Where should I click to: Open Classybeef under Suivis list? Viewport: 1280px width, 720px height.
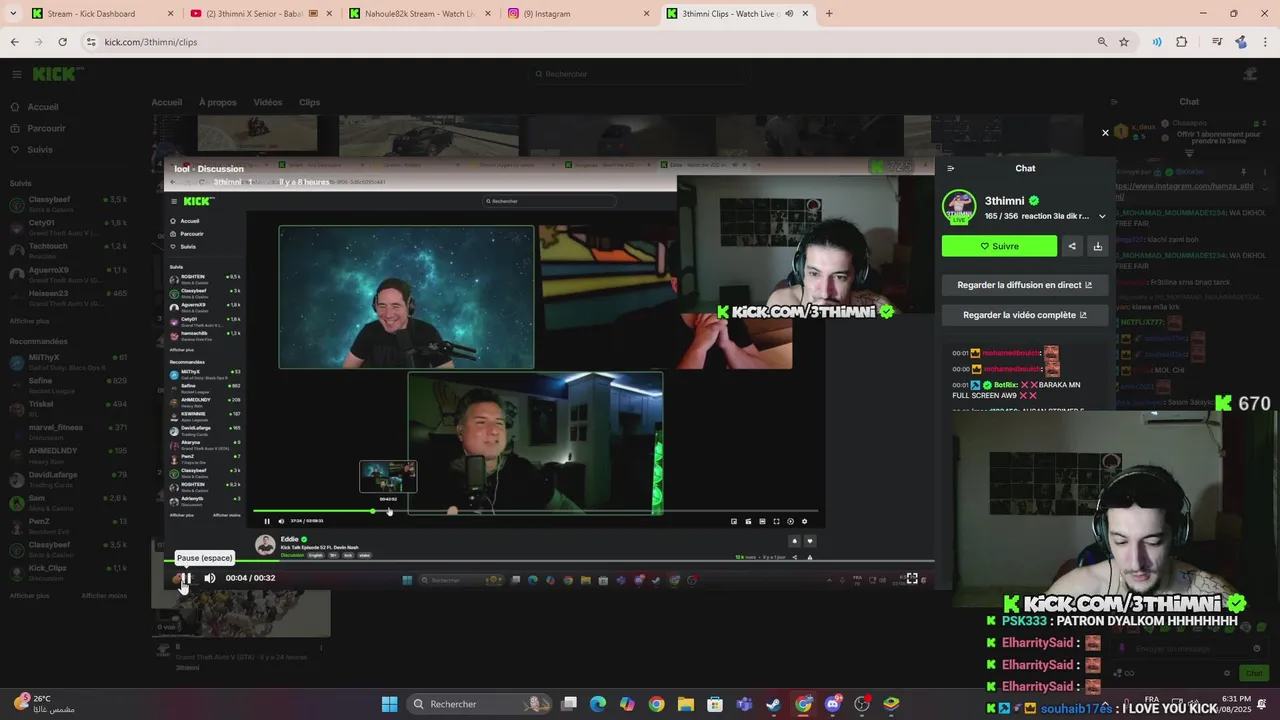pyautogui.click(x=68, y=203)
